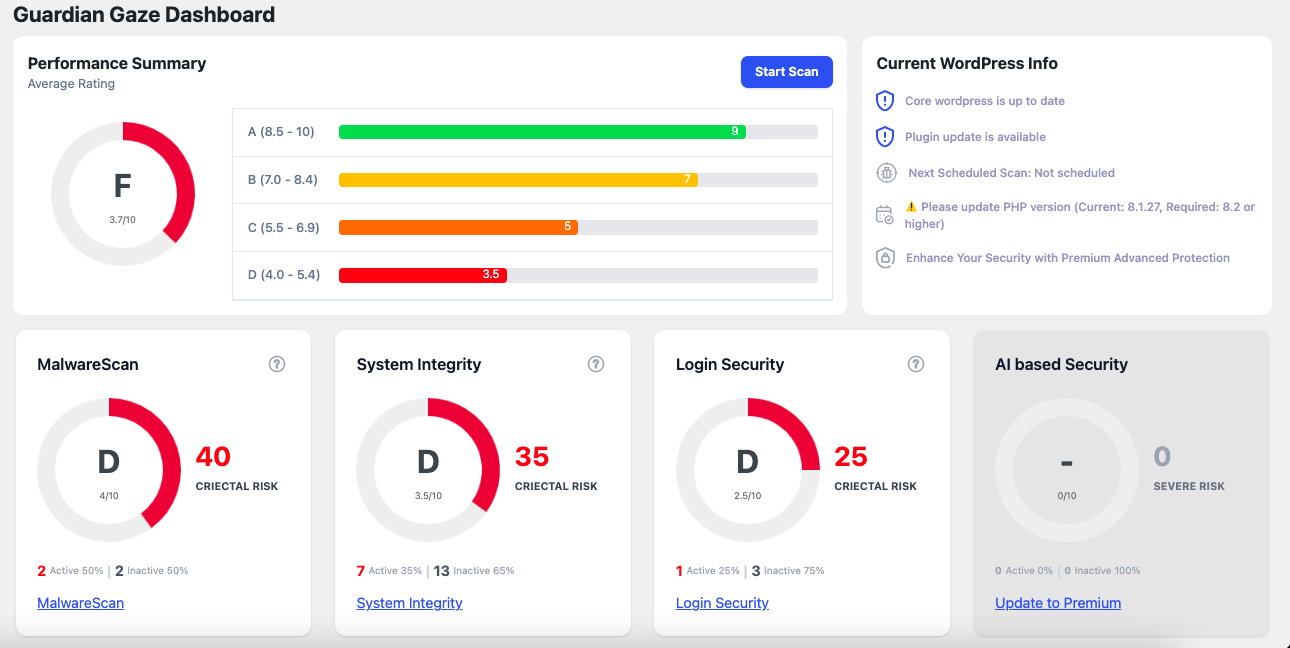Screen dimensions: 1290x648
Task: Click the Performance Summary title
Action: 117,63
